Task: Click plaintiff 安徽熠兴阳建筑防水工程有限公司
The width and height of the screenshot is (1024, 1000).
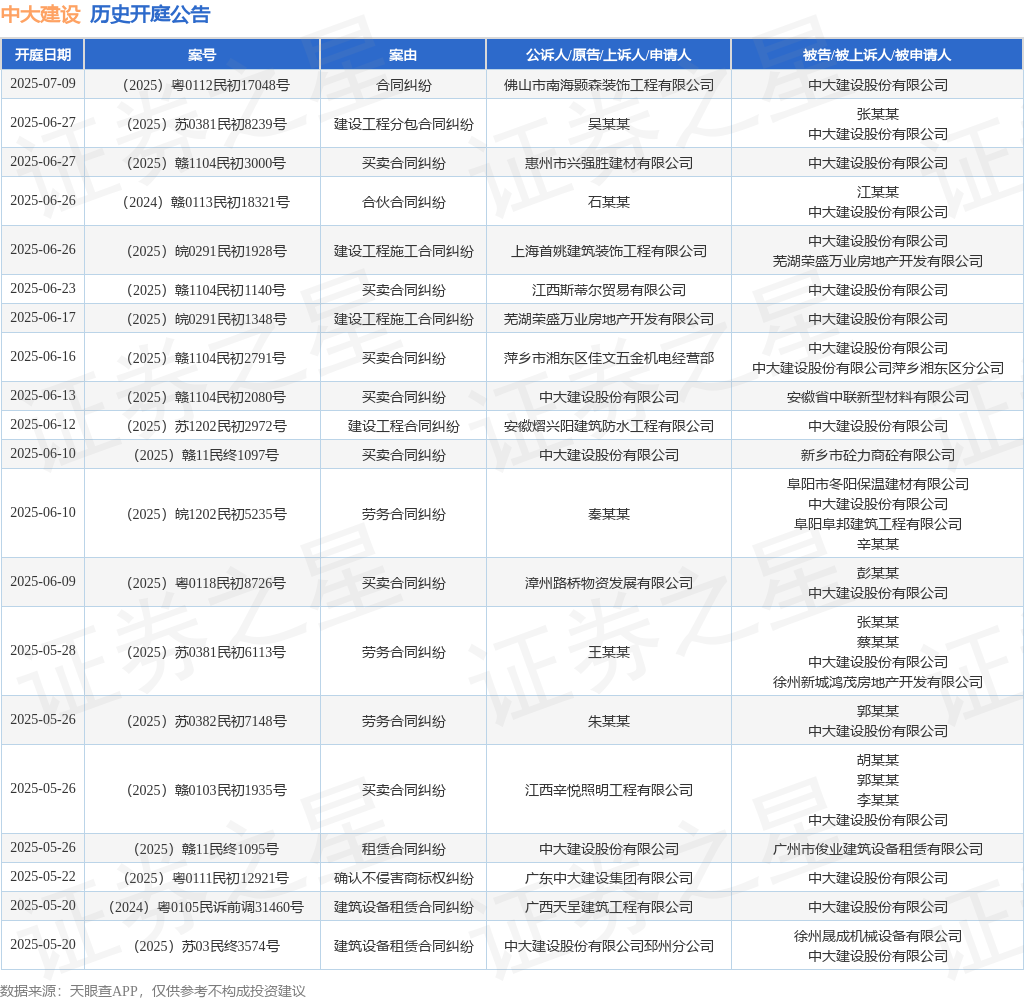Action: click(609, 427)
